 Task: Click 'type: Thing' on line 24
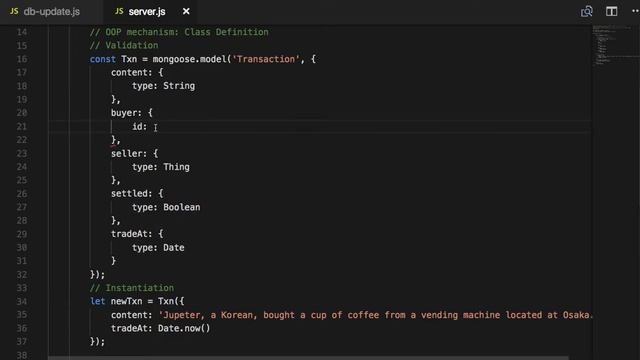(161, 167)
